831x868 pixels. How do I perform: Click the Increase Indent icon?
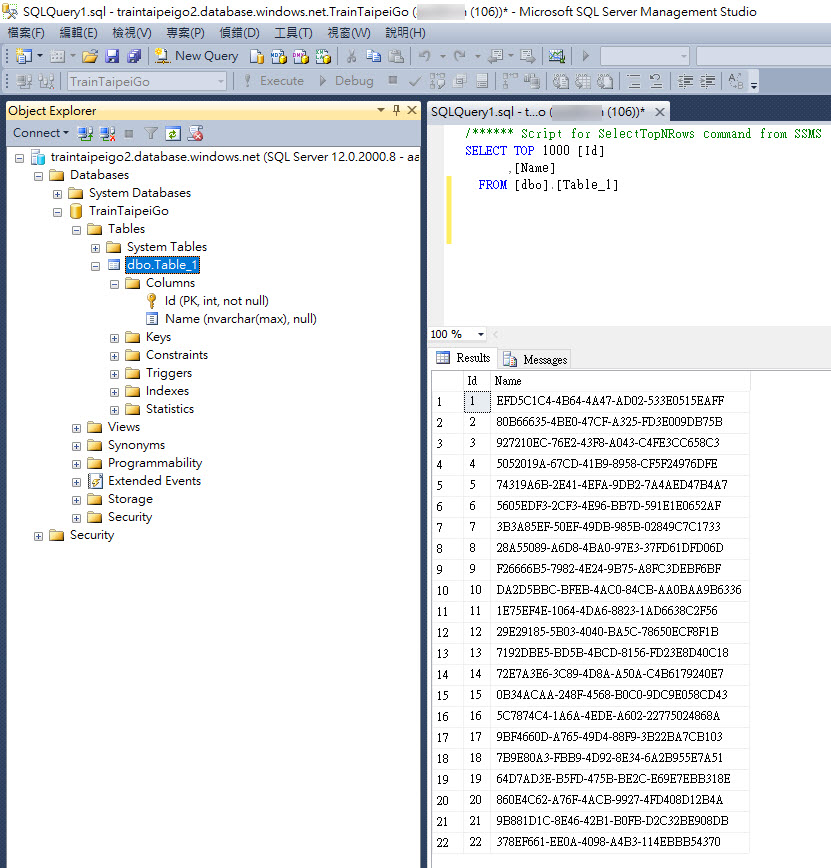[x=708, y=81]
